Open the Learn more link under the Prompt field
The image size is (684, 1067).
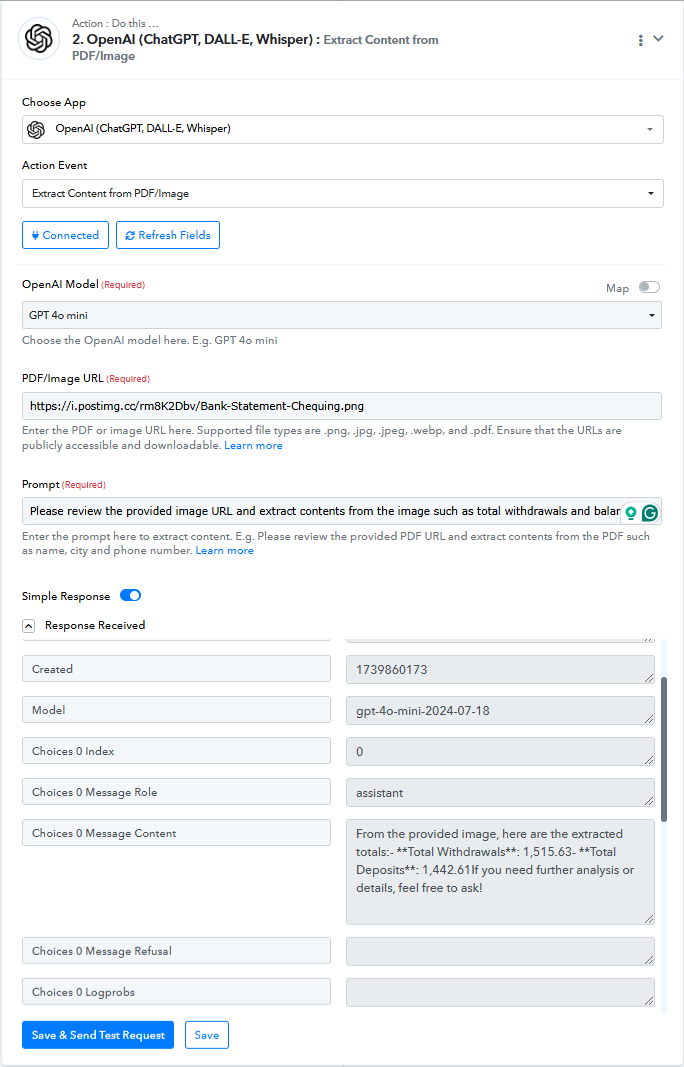(225, 551)
